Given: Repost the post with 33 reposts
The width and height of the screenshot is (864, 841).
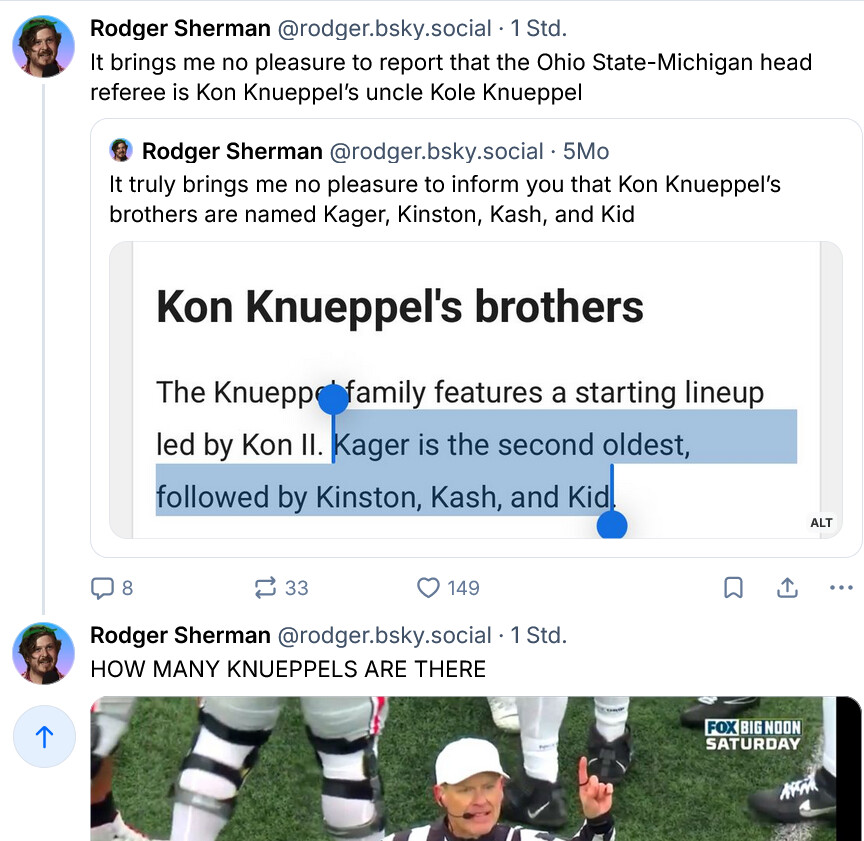Looking at the screenshot, I should point(266,588).
